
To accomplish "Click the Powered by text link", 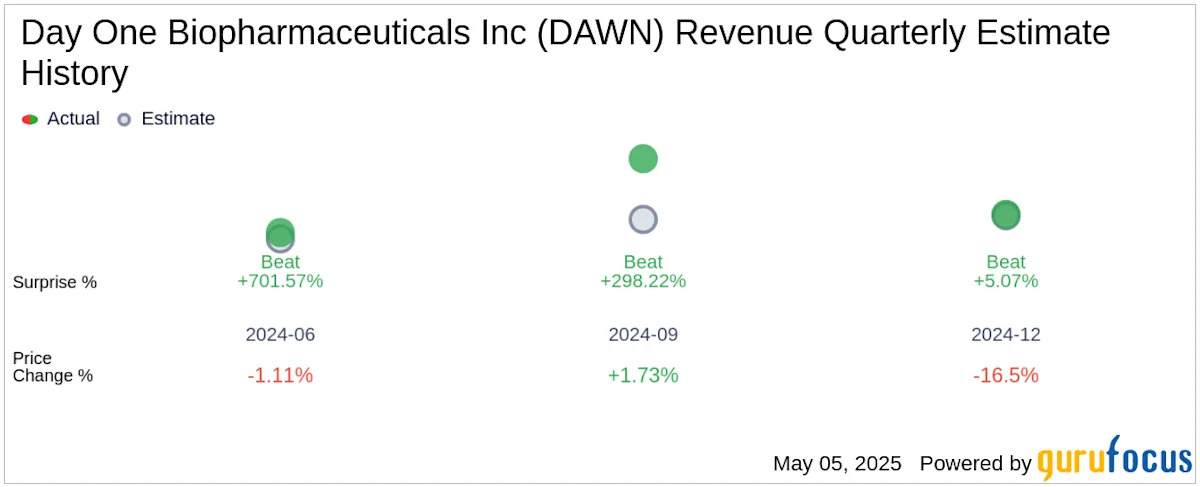I will [975, 464].
